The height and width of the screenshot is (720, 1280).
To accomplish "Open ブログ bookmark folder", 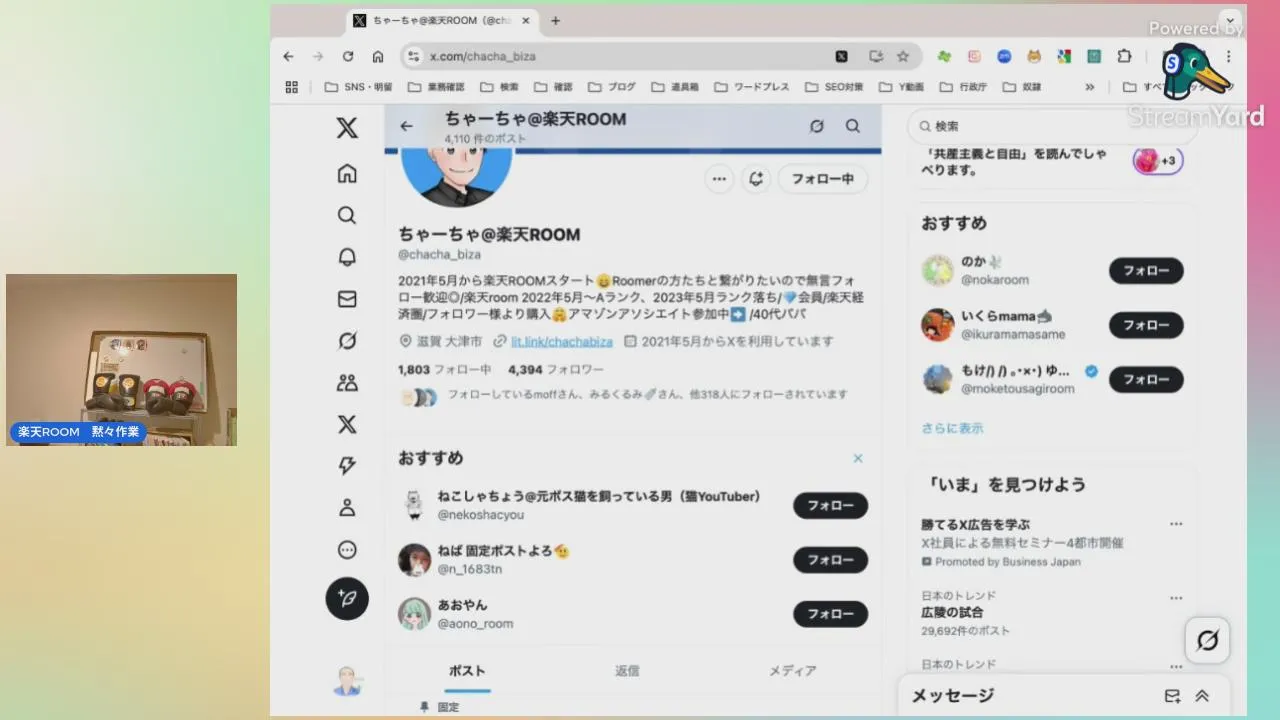I will click(612, 87).
